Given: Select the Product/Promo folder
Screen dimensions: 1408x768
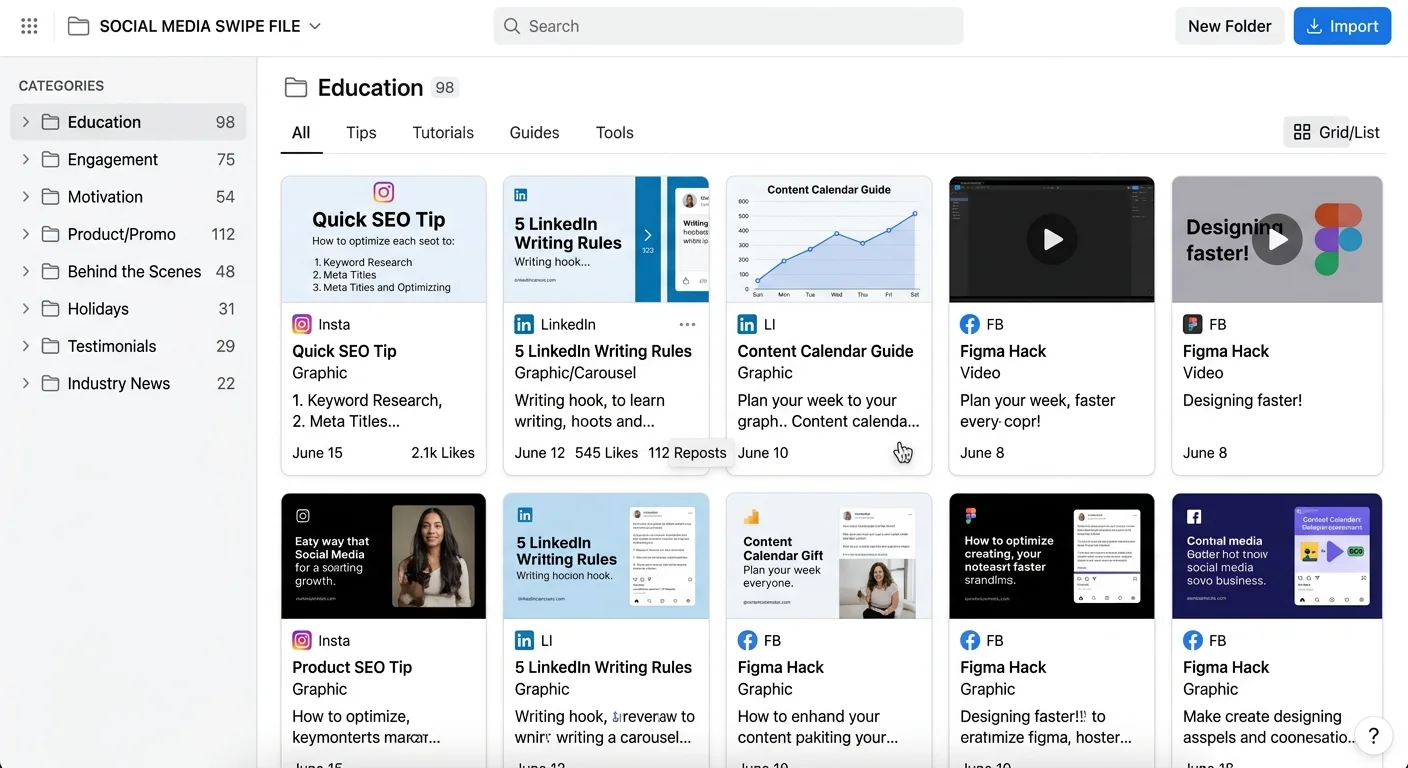Looking at the screenshot, I should point(128,234).
